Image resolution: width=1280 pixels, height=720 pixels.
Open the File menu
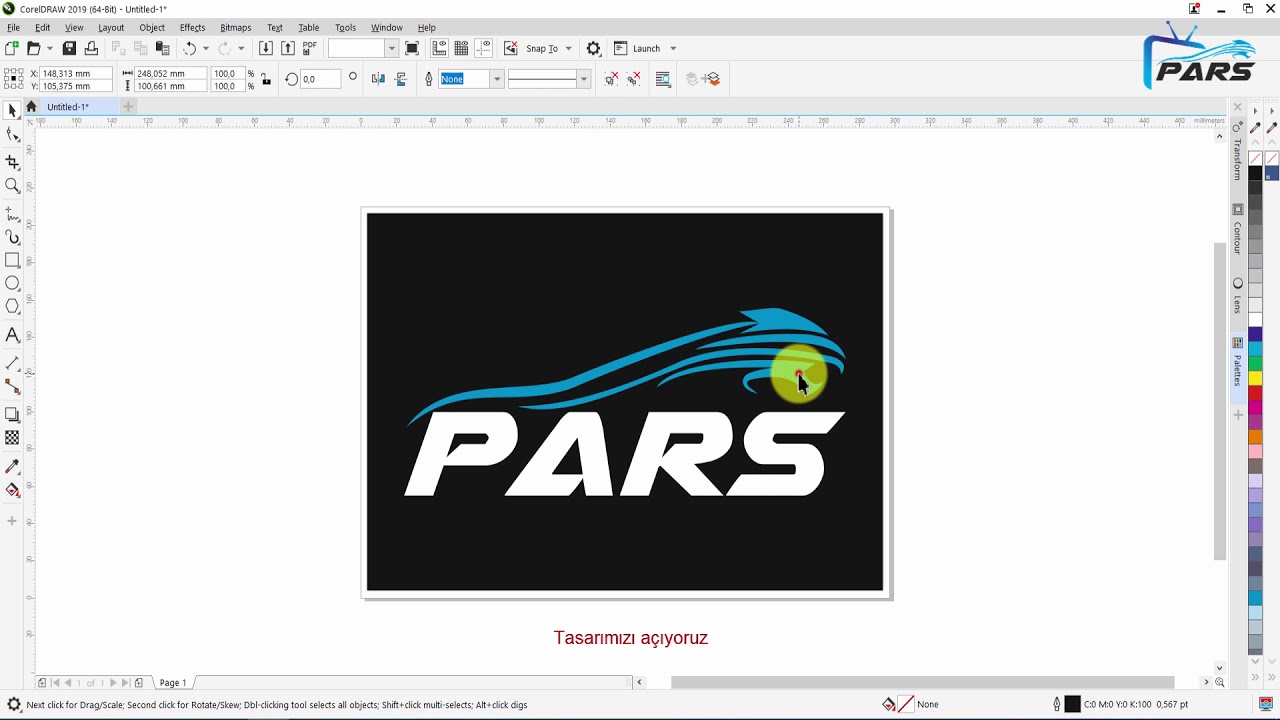[x=14, y=28]
